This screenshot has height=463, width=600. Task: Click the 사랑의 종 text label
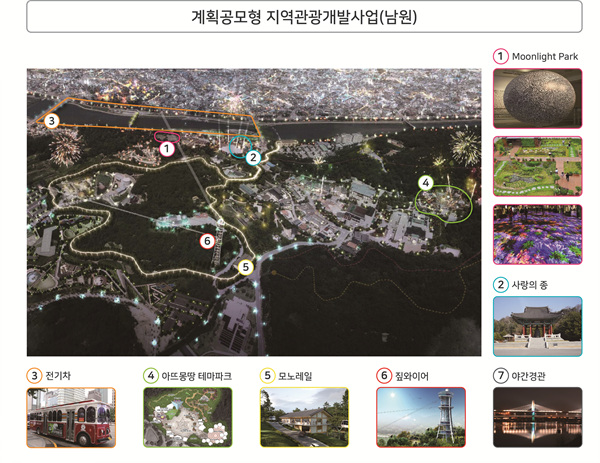(x=539, y=284)
